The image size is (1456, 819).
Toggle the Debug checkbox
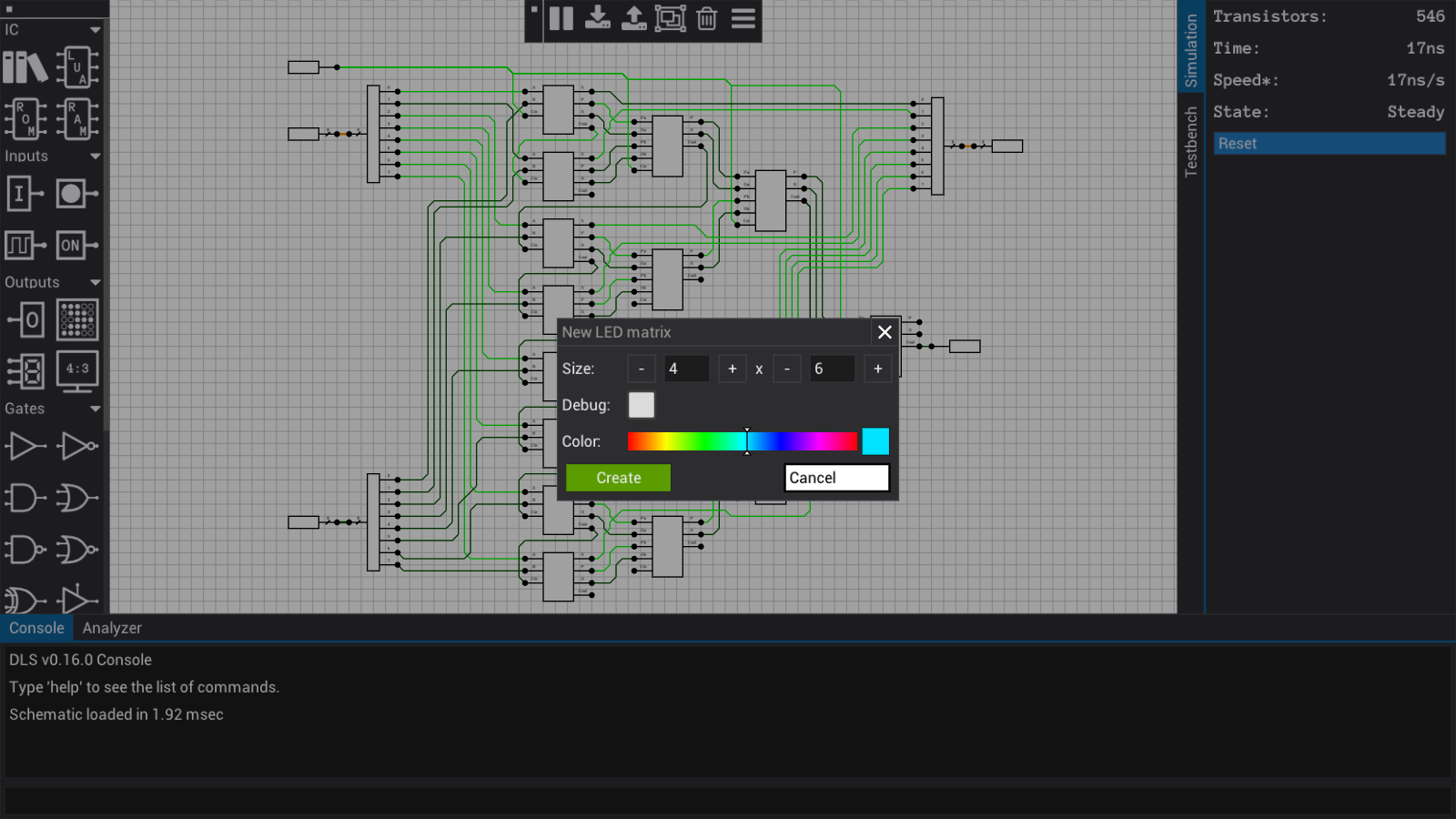point(642,405)
